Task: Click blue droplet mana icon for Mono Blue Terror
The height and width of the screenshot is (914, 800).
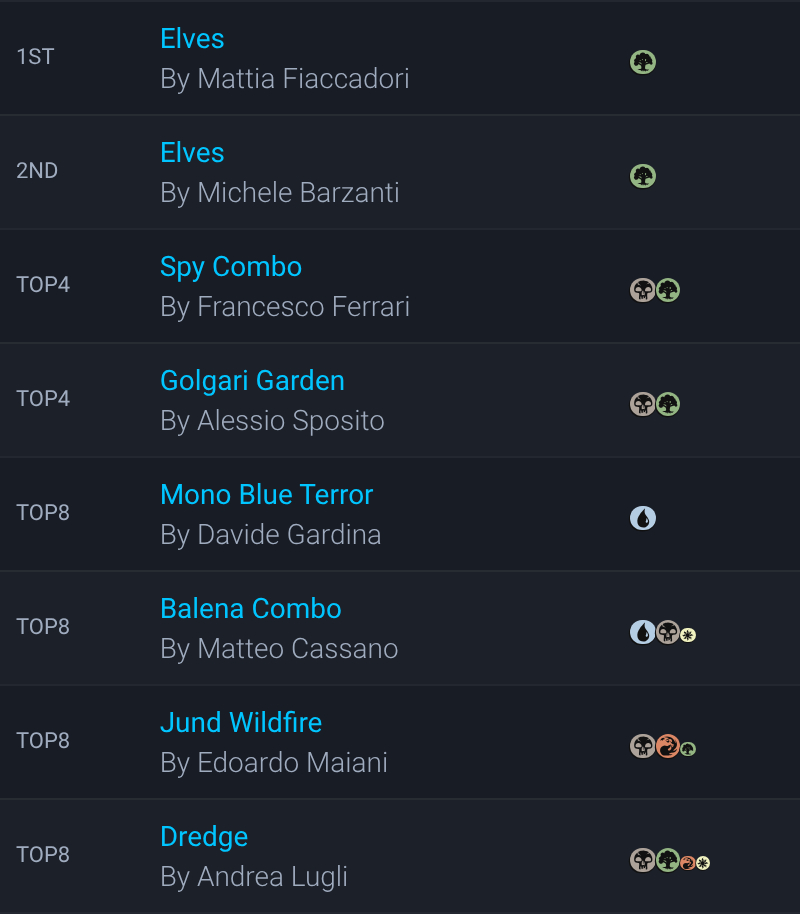Action: (643, 519)
